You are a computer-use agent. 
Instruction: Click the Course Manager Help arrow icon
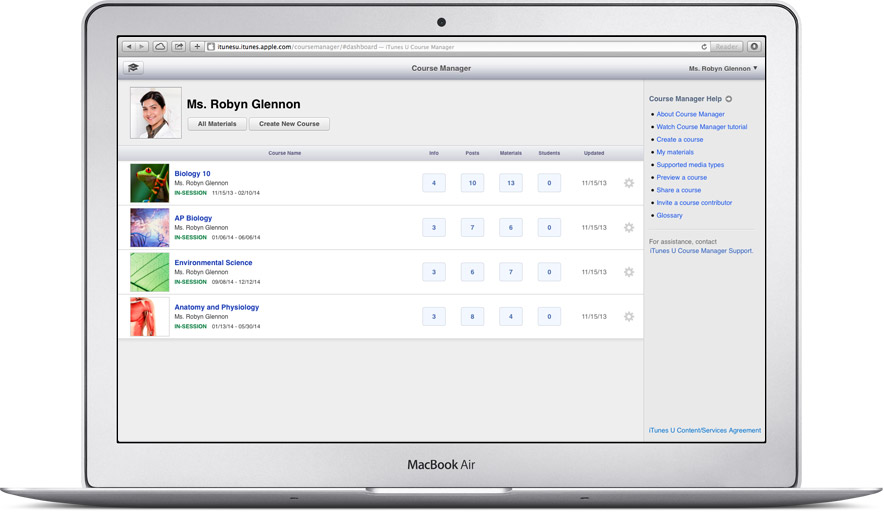click(x=729, y=99)
